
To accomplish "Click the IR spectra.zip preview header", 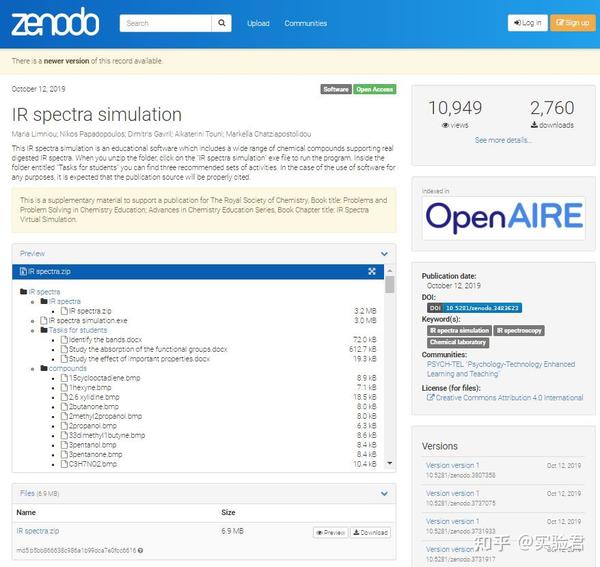I will tap(198, 271).
